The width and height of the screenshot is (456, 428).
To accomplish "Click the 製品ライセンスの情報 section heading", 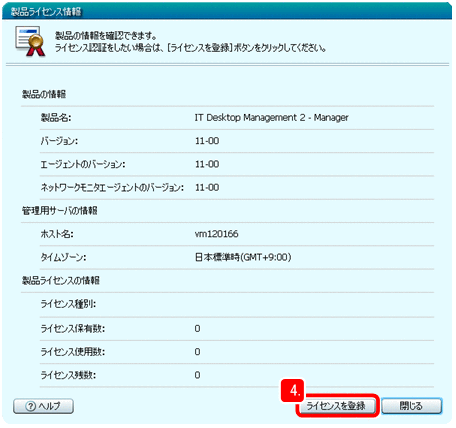I will 61,281.
